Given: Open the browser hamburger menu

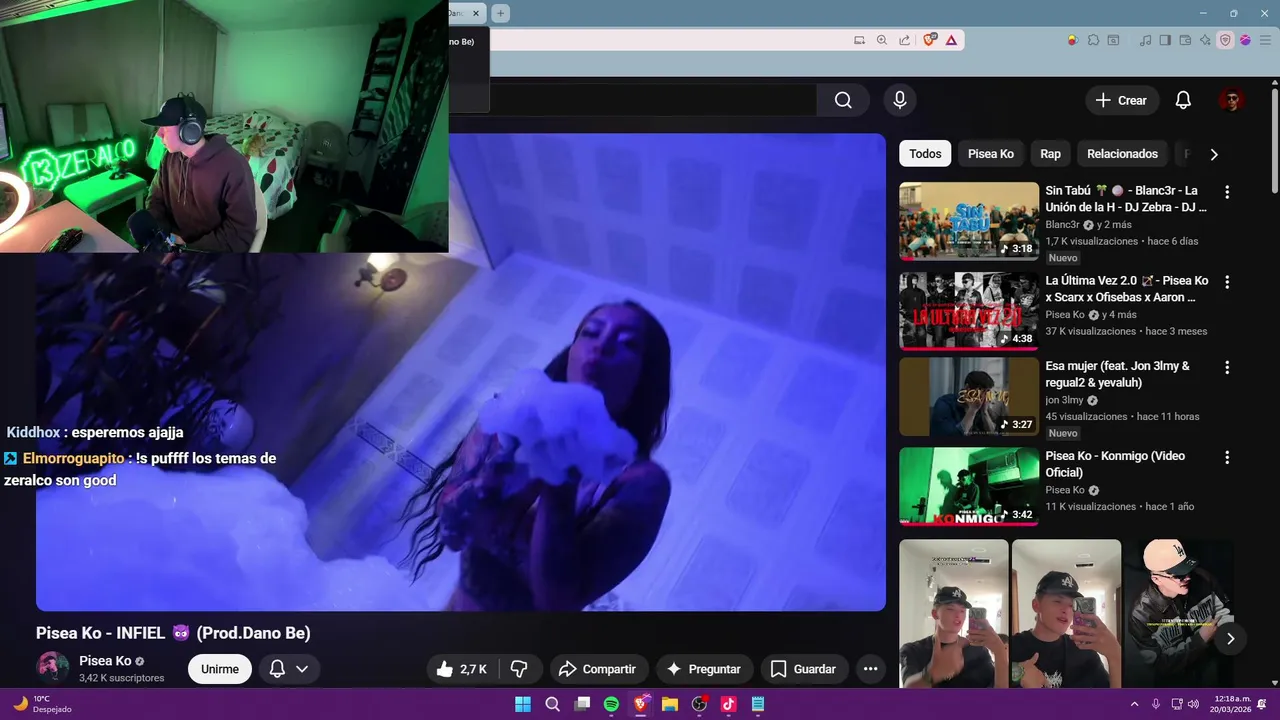Looking at the screenshot, I should tap(1263, 40).
